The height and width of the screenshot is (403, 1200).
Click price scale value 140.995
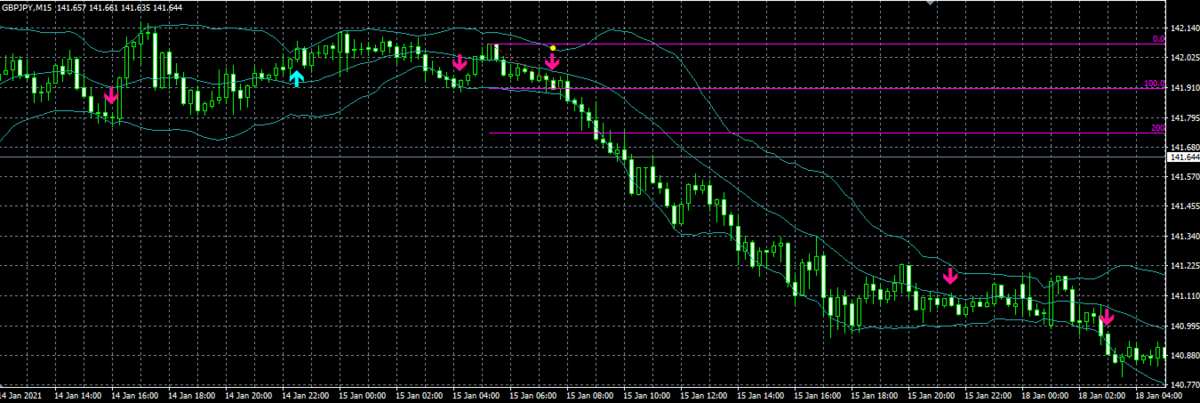point(1184,326)
